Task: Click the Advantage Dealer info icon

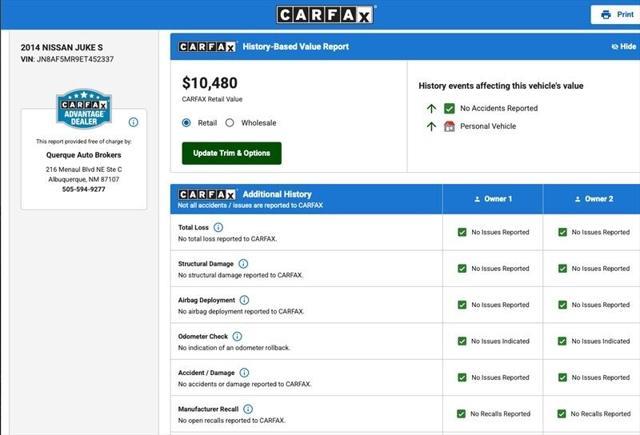Action: 133,122
